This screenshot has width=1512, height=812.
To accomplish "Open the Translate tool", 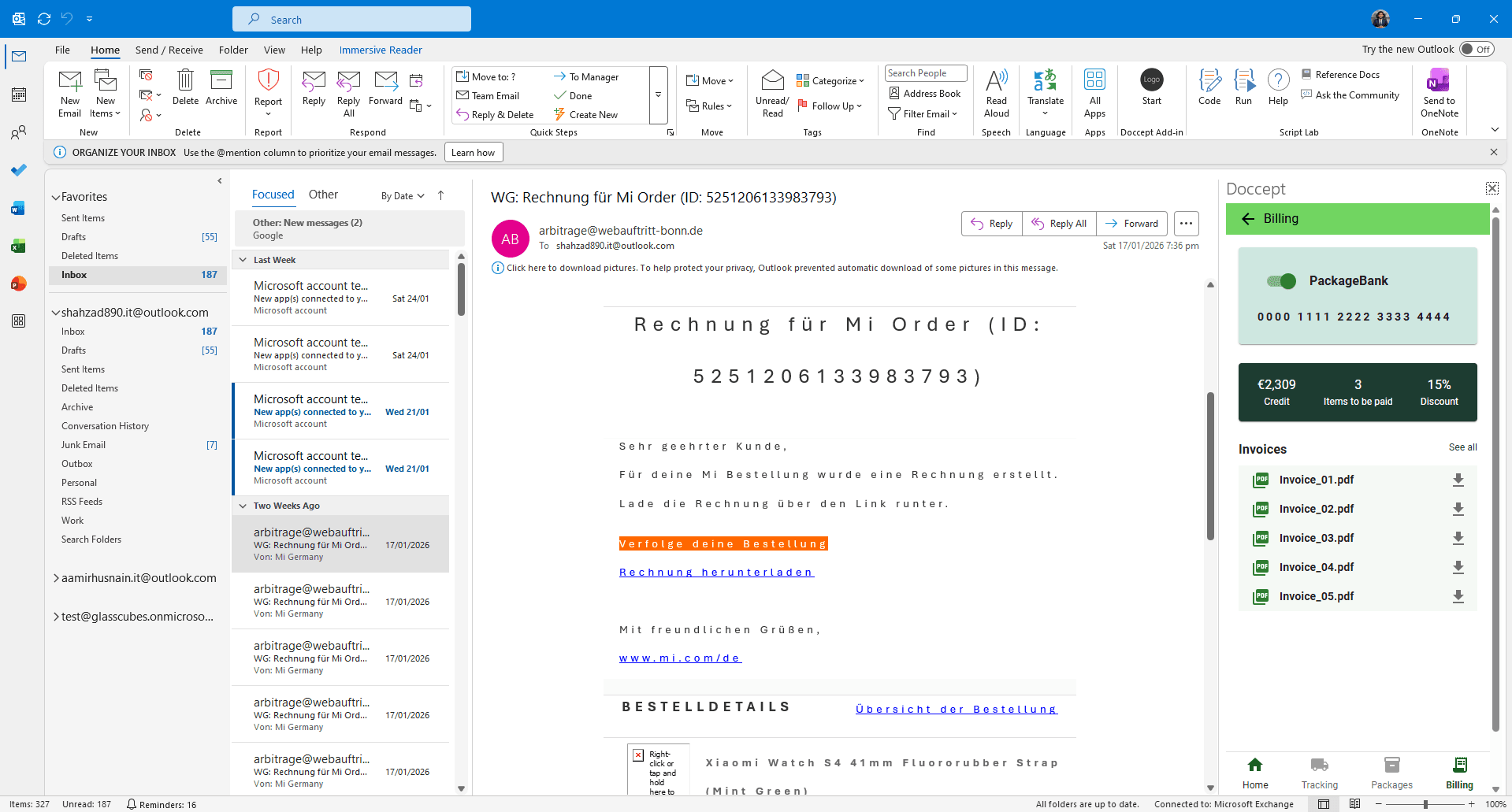I will (x=1046, y=93).
